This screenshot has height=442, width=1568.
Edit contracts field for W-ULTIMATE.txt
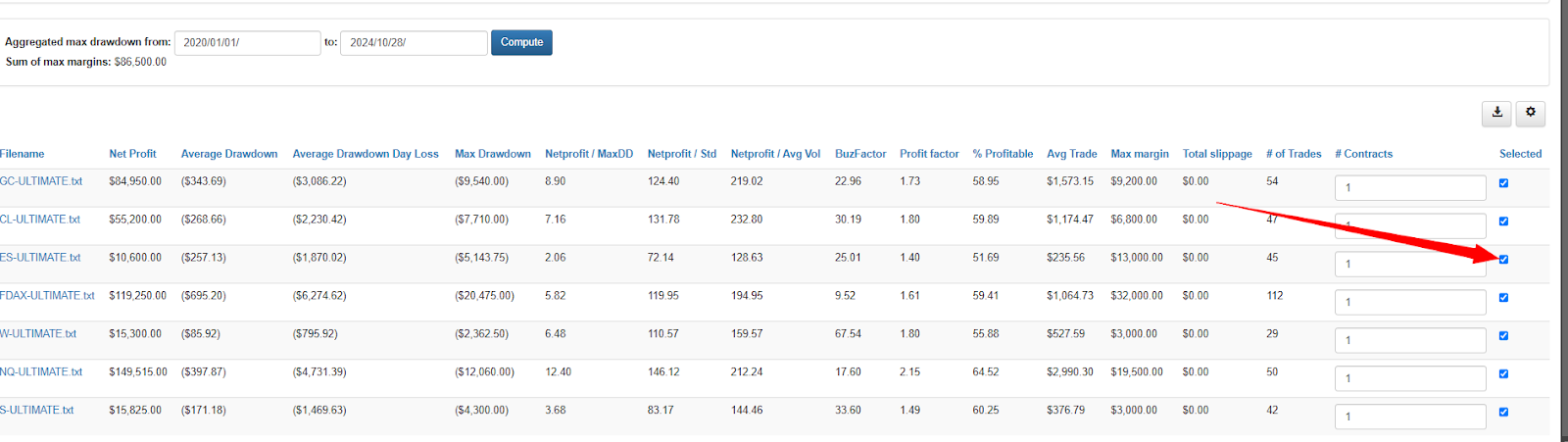click(x=1410, y=340)
